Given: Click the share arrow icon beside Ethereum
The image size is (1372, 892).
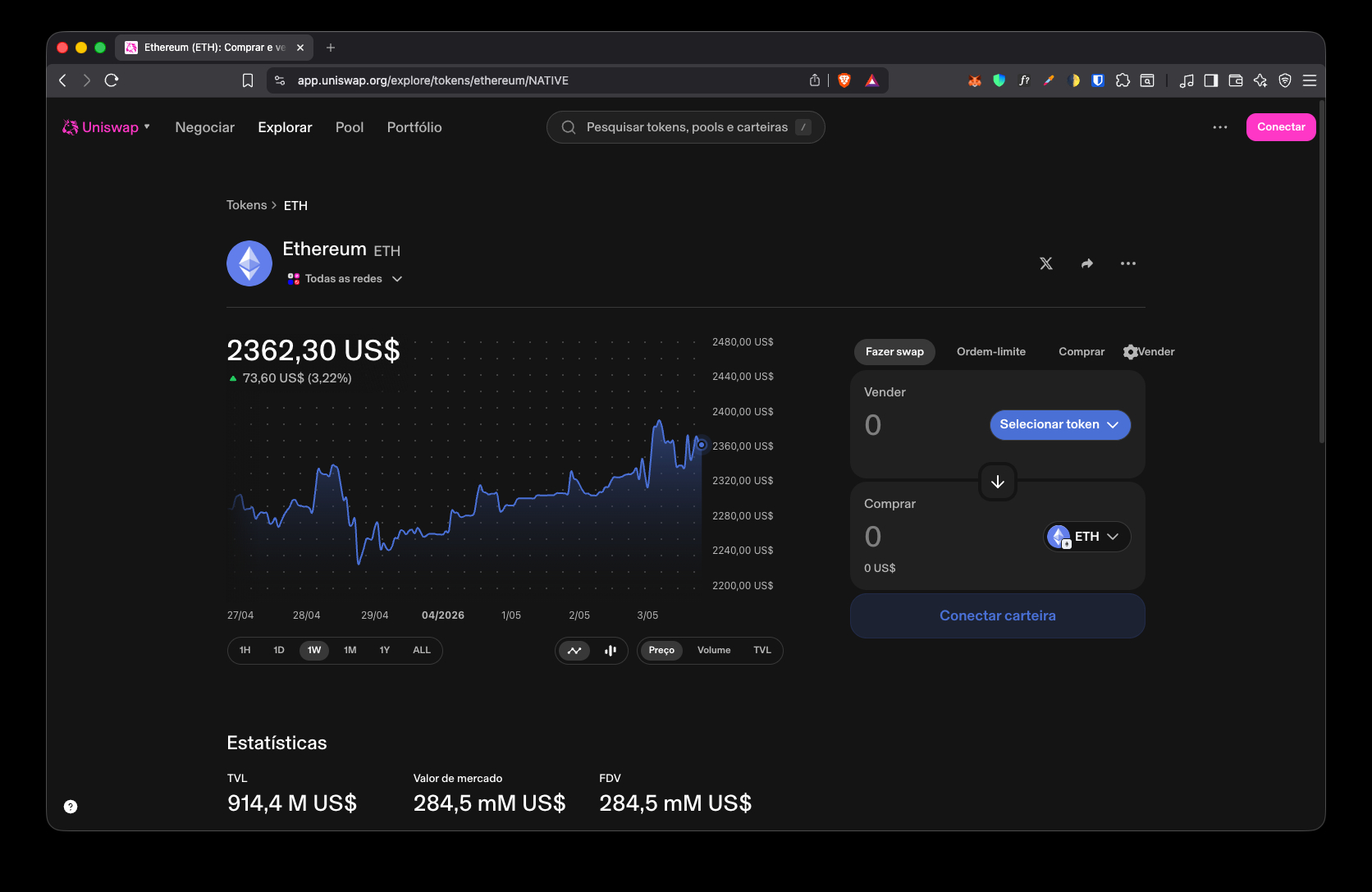Looking at the screenshot, I should coord(1087,263).
